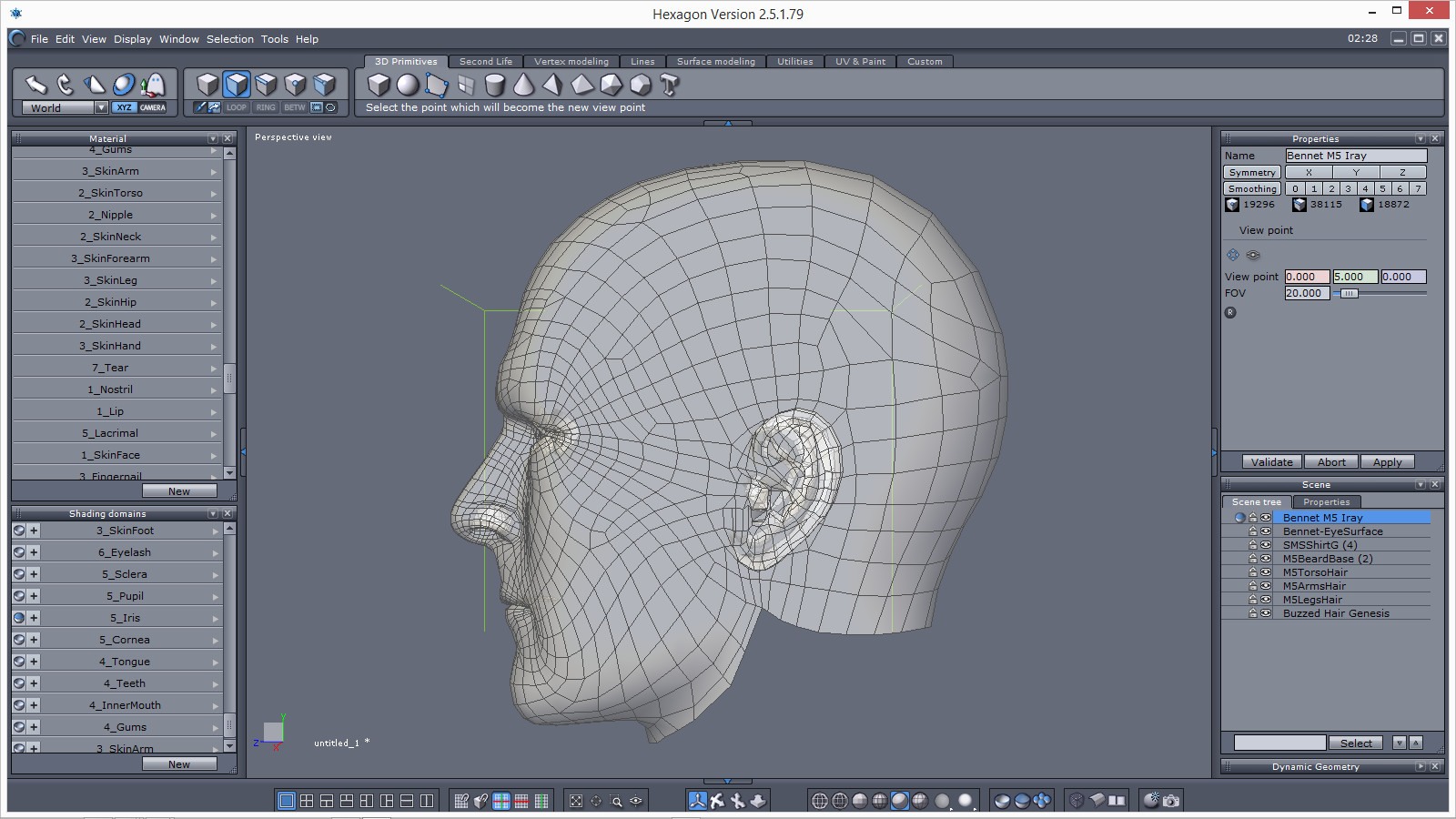
Task: Expand 2_SkinHead material row arrow
Action: point(214,324)
